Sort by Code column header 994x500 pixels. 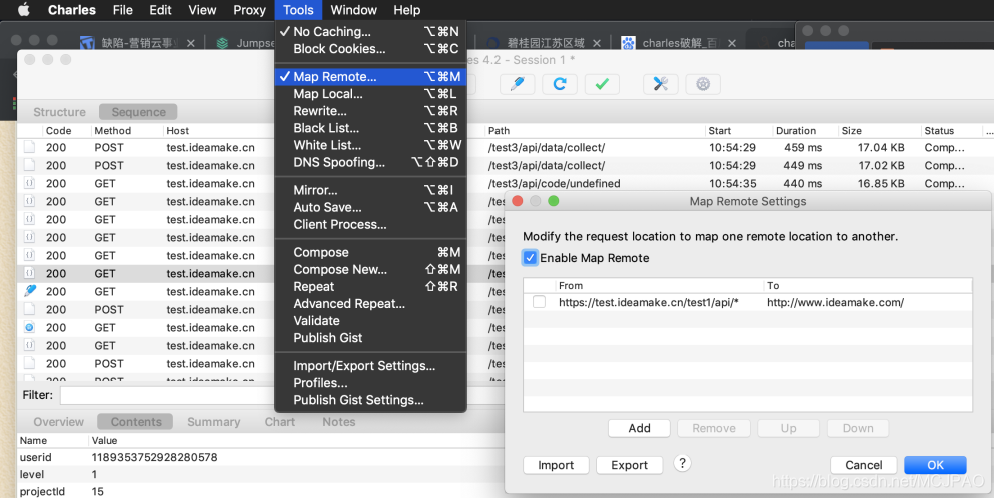coord(58,131)
